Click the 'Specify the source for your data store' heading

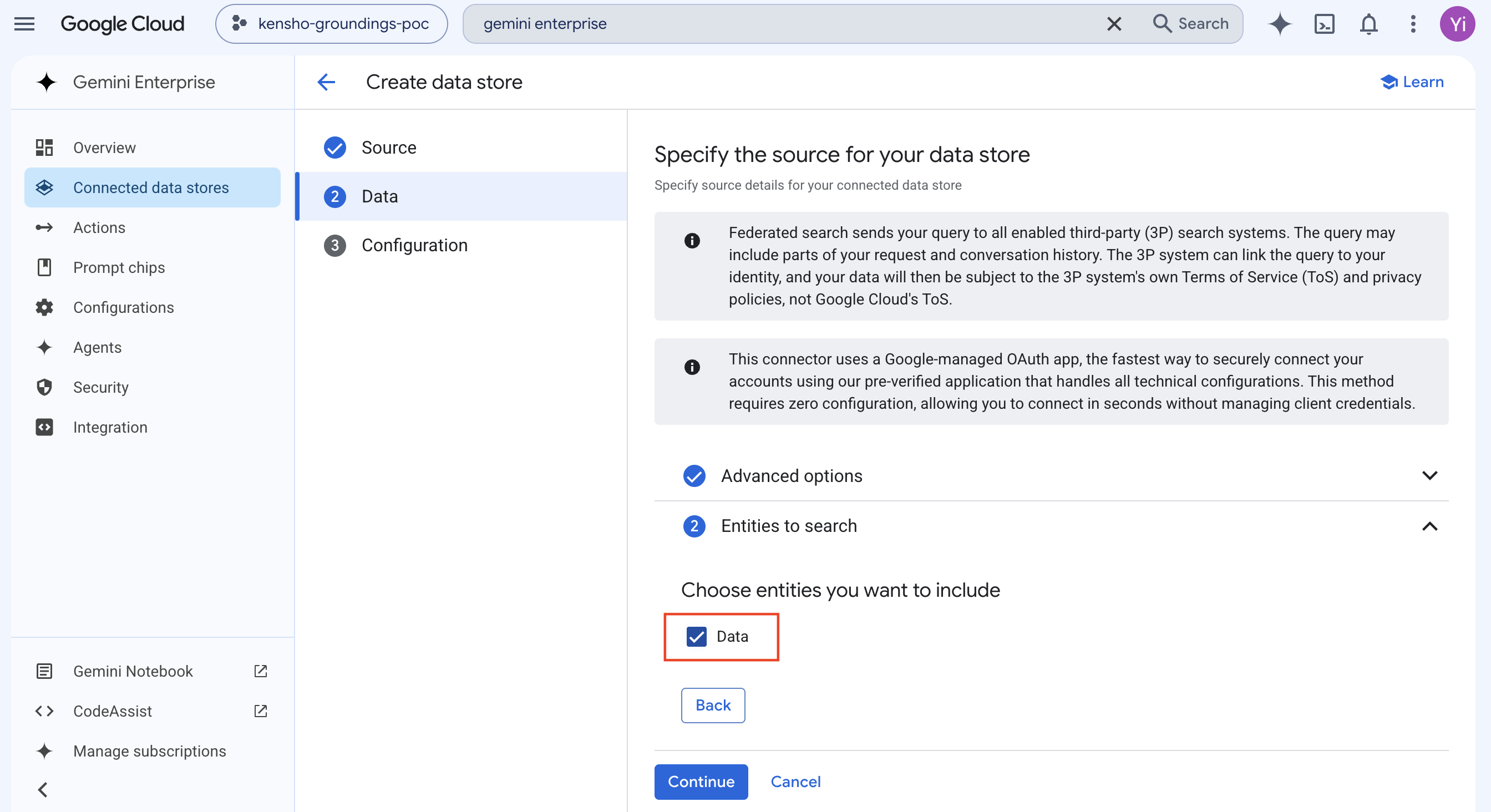(x=841, y=155)
